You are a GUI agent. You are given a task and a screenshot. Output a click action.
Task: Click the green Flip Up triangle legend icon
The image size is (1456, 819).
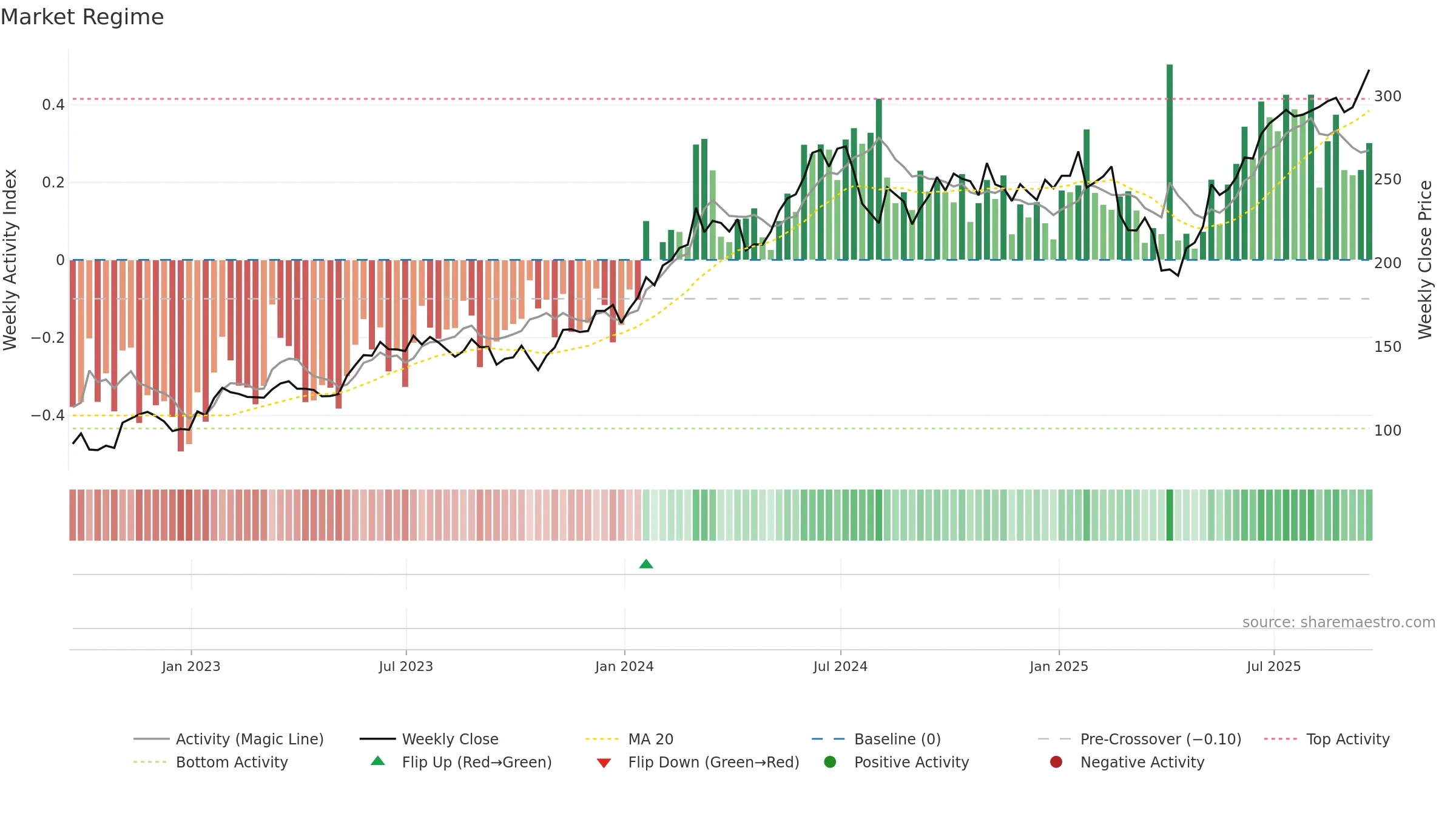pyautogui.click(x=378, y=761)
